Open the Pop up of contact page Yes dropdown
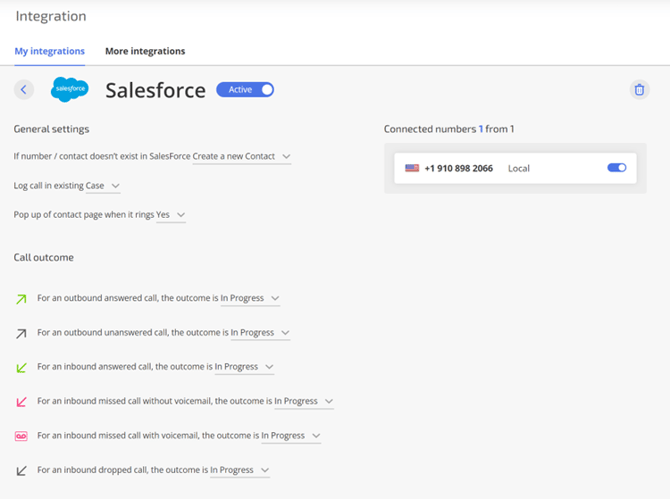 (x=170, y=215)
